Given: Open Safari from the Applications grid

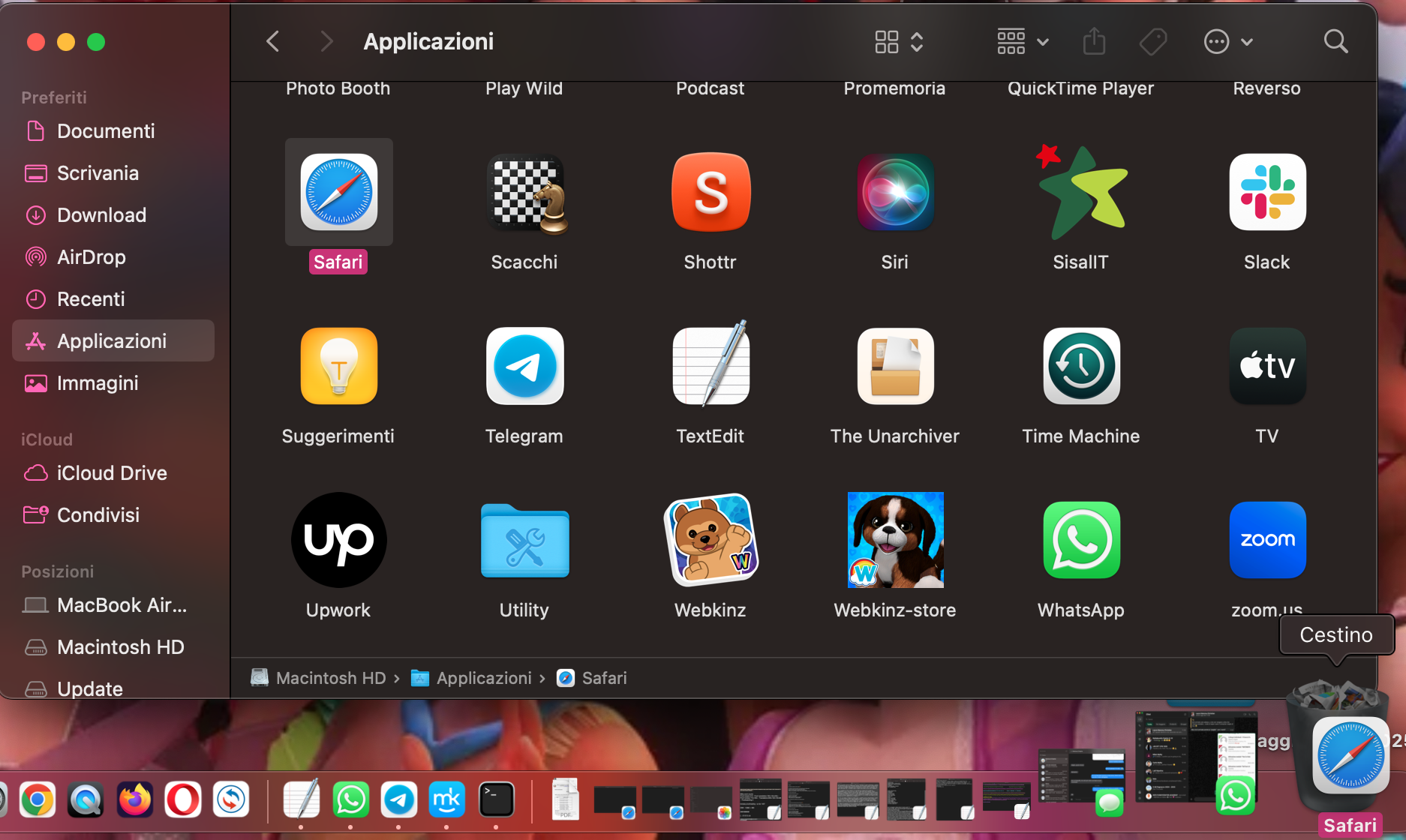Looking at the screenshot, I should [x=338, y=192].
